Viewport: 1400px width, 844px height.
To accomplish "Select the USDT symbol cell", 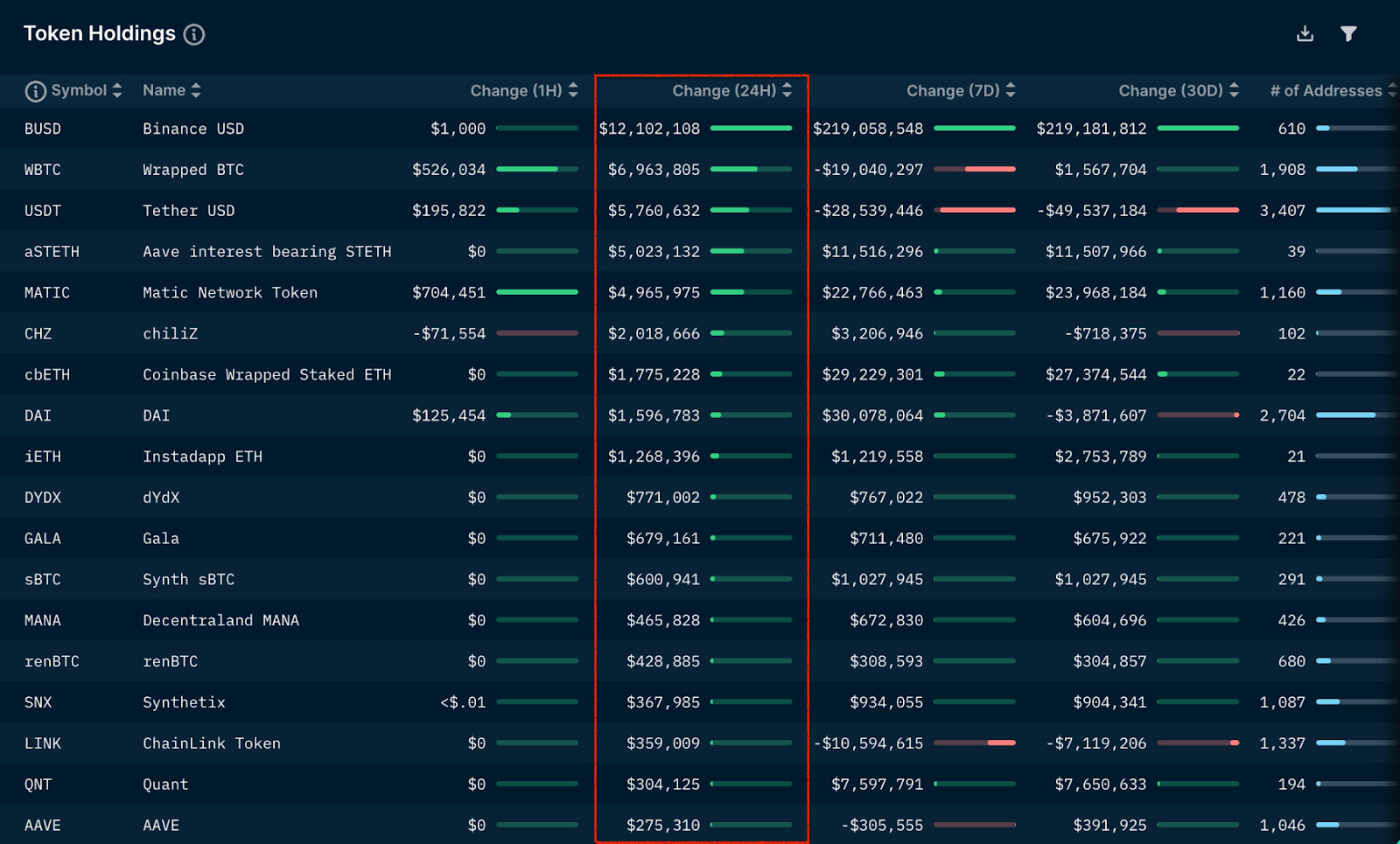I will 43,211.
